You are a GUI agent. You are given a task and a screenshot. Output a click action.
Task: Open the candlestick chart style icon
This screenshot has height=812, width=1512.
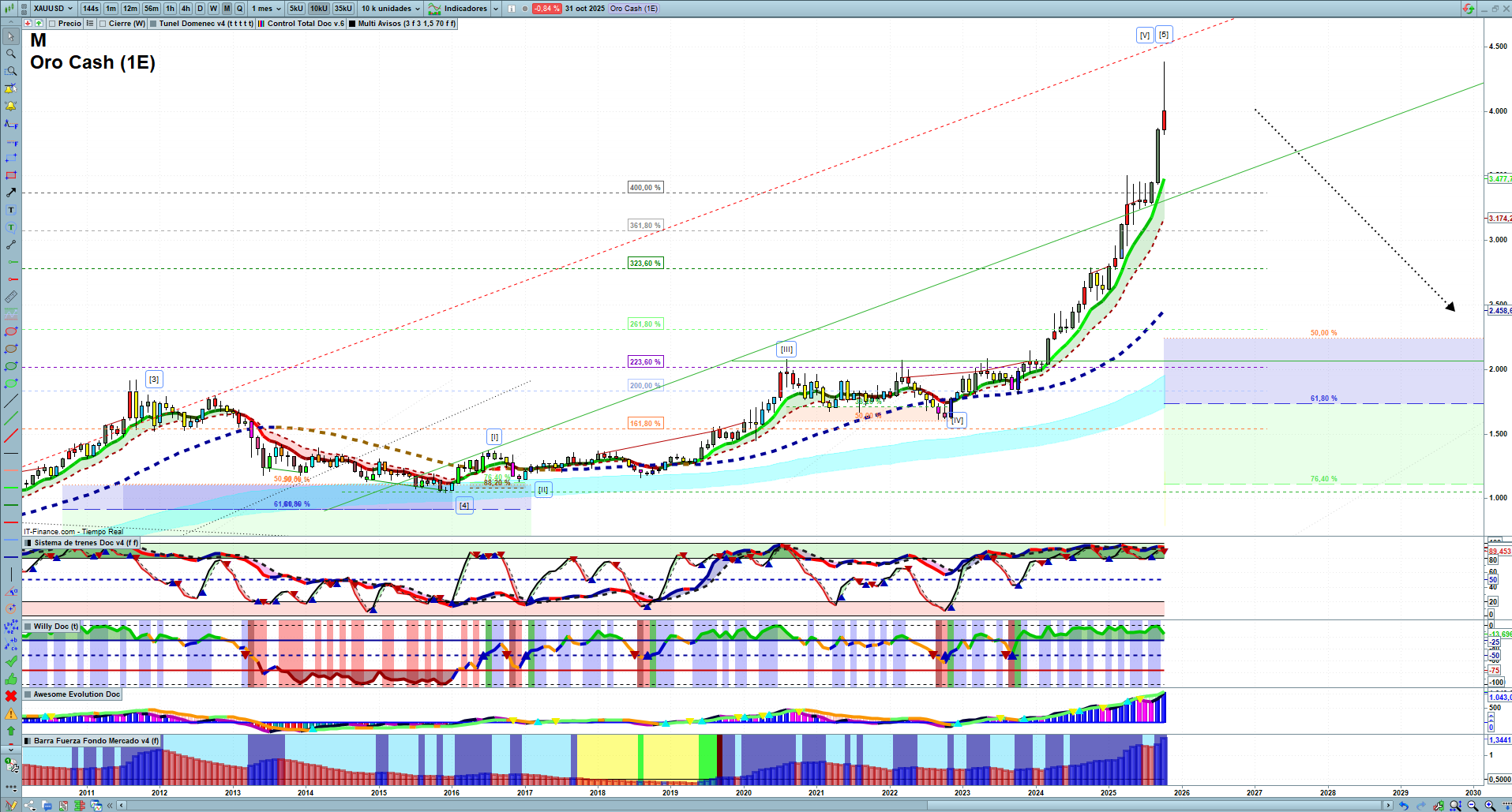coord(10,9)
